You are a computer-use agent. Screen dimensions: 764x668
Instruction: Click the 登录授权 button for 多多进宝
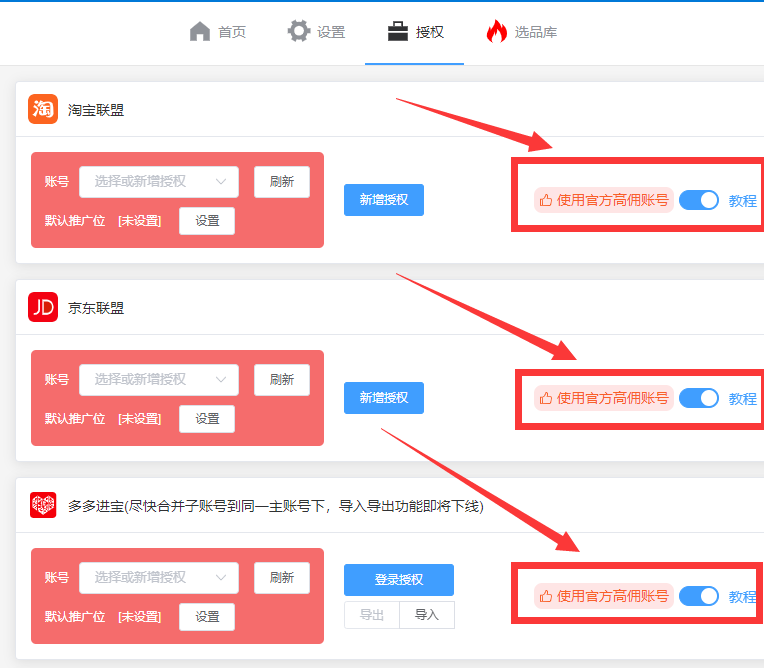[399, 580]
